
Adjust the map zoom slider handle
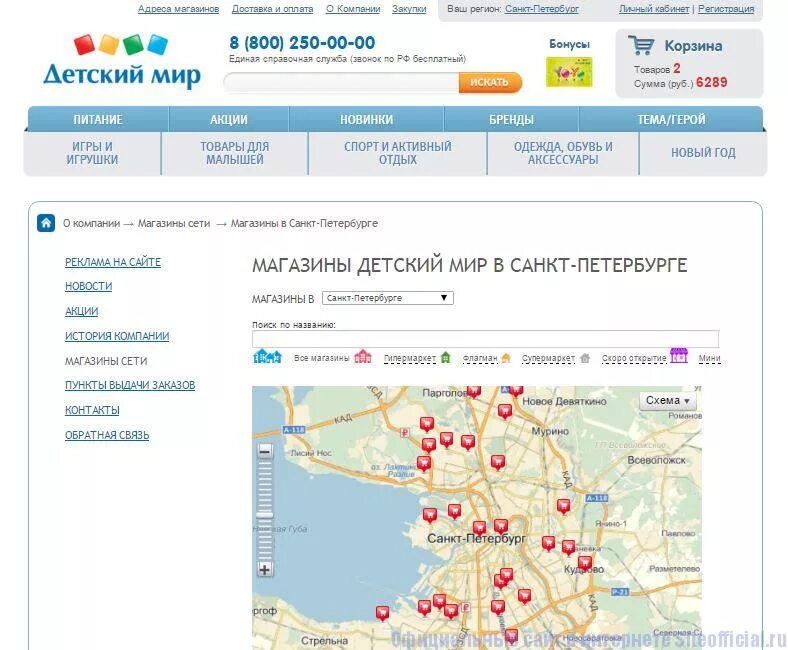pyautogui.click(x=265, y=515)
